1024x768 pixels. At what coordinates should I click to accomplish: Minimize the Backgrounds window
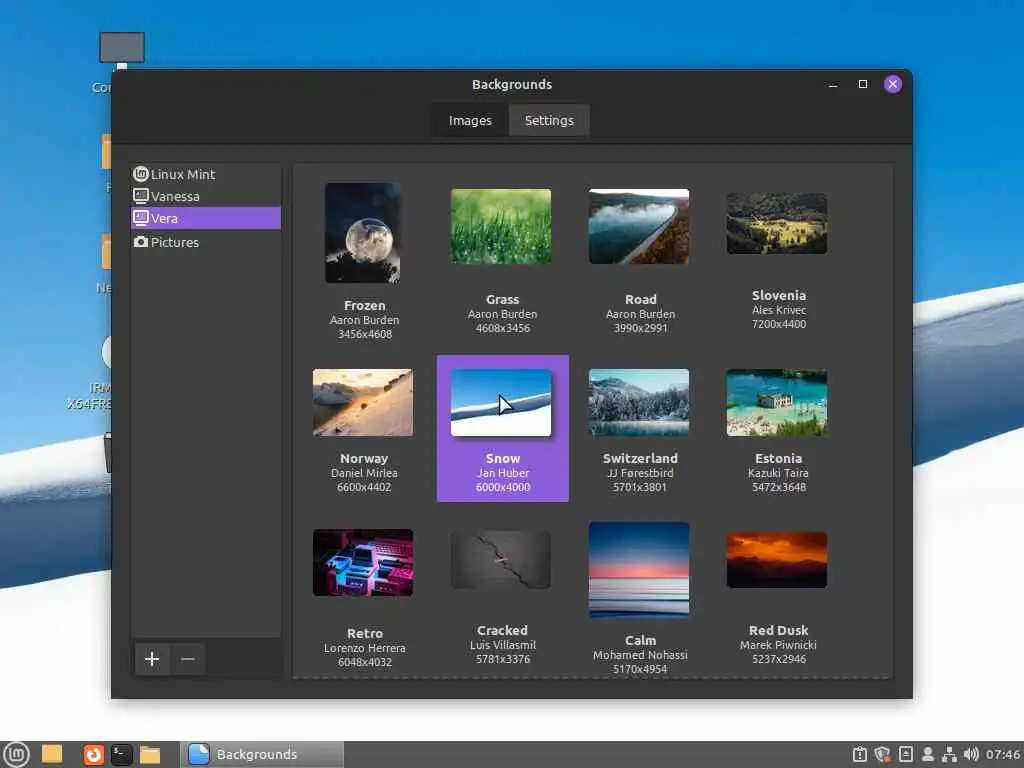(x=833, y=84)
